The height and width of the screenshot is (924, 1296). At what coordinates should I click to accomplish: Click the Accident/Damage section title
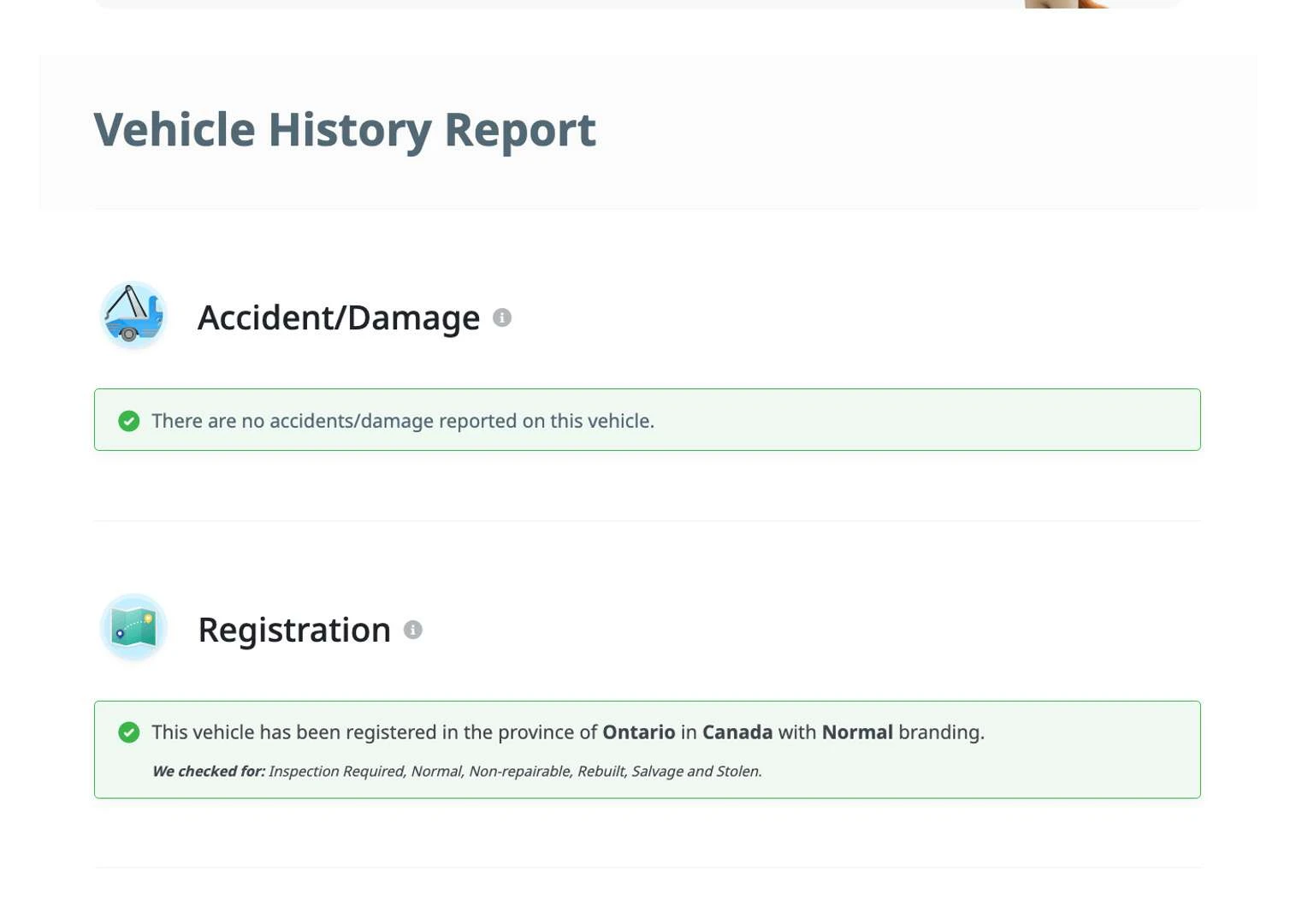pos(339,317)
